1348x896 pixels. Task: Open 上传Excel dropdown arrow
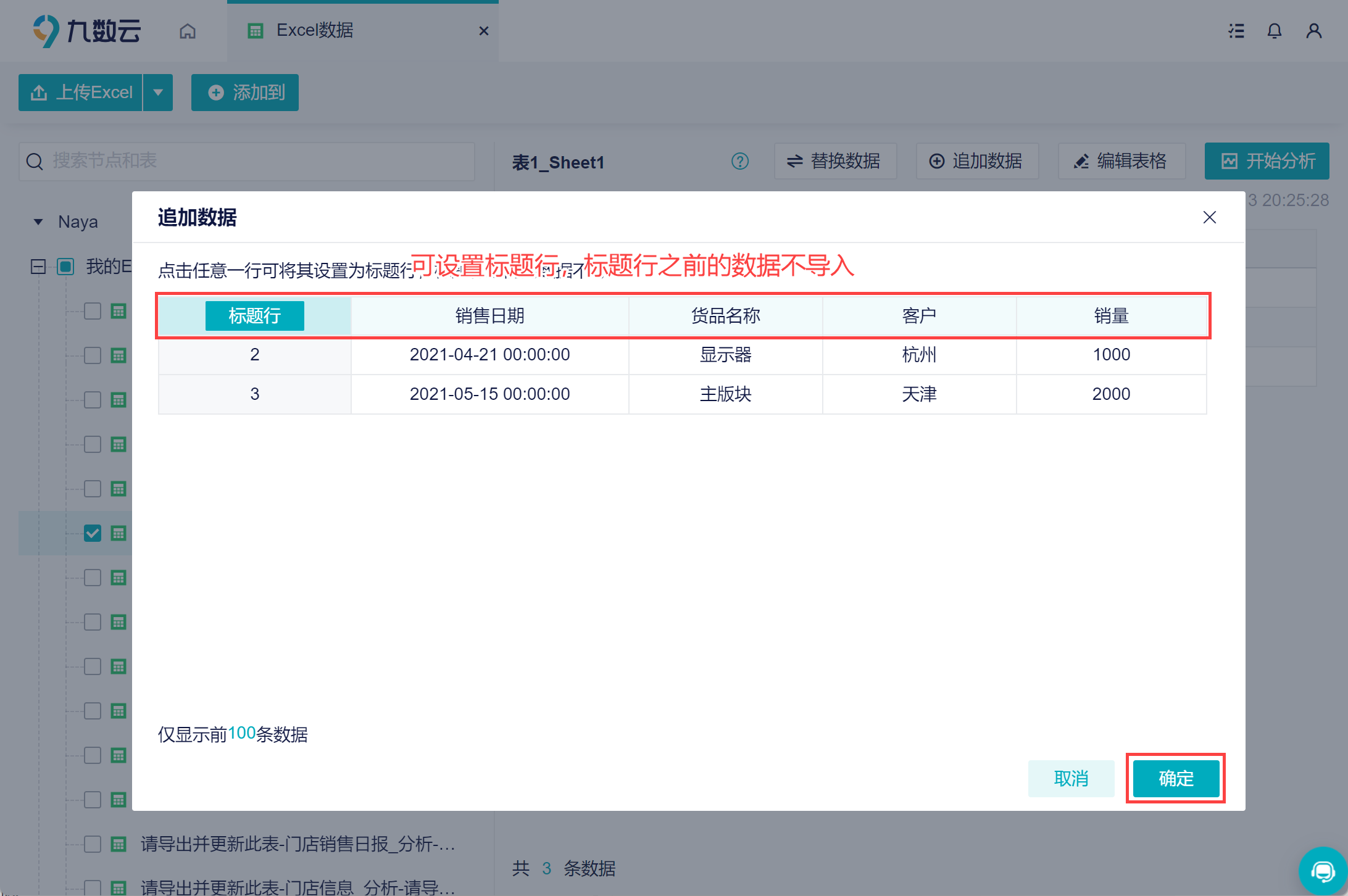click(158, 93)
